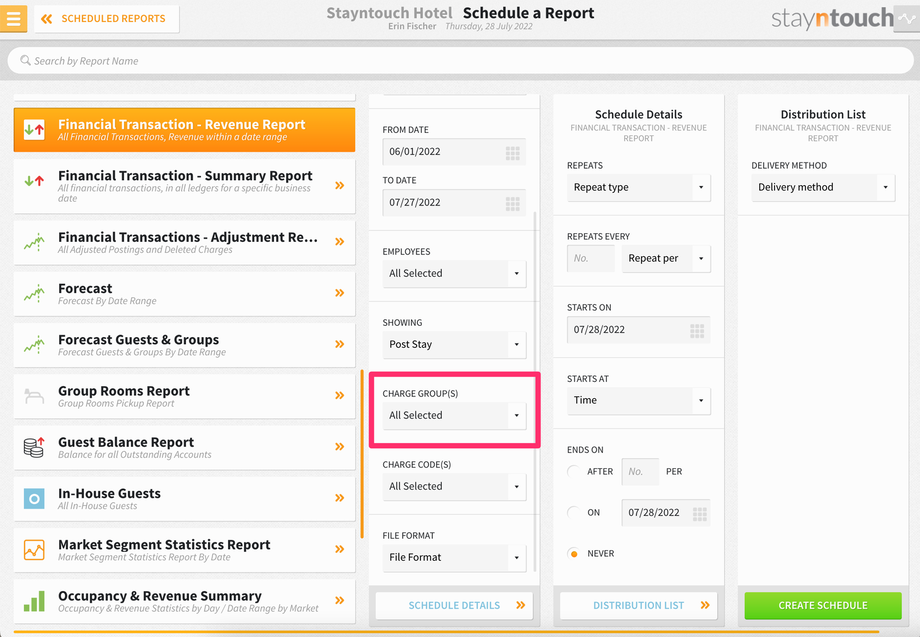
Task: Click chevrons beside Forecast Guests & Groups
Action: pyautogui.click(x=340, y=344)
